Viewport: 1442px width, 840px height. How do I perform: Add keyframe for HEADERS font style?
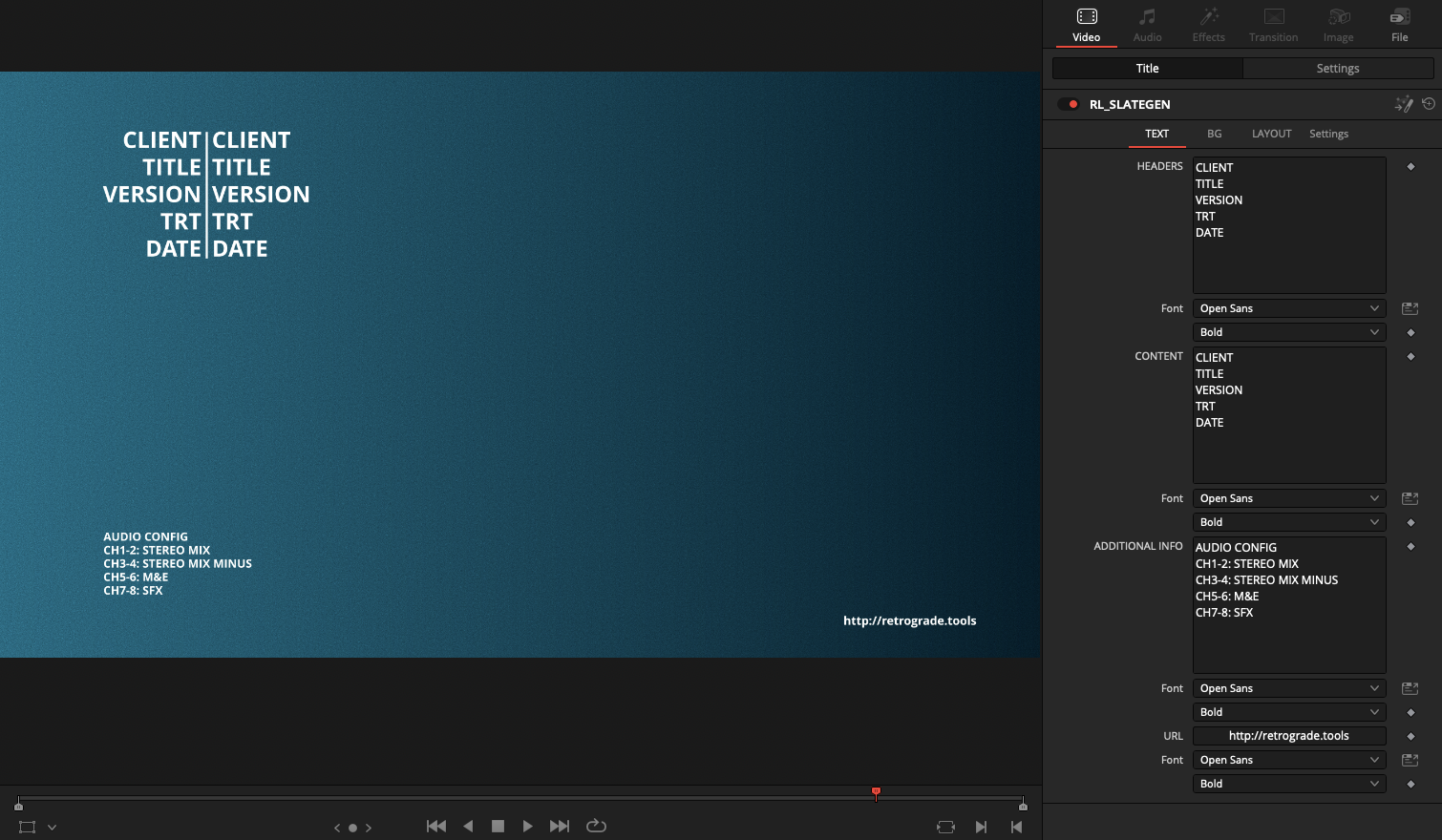pos(1410,333)
